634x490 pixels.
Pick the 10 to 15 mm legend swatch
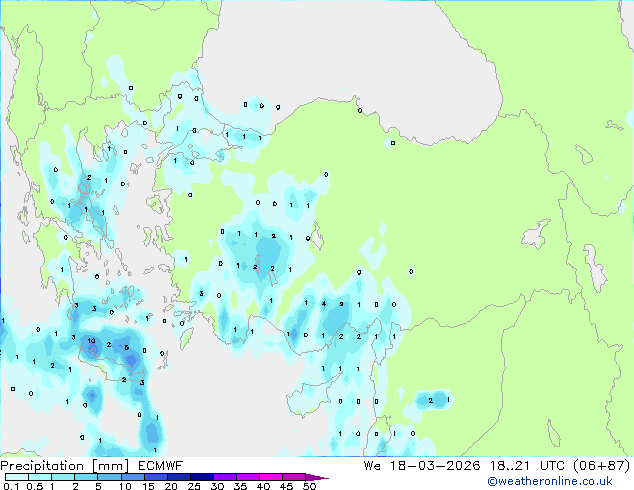tap(133, 477)
